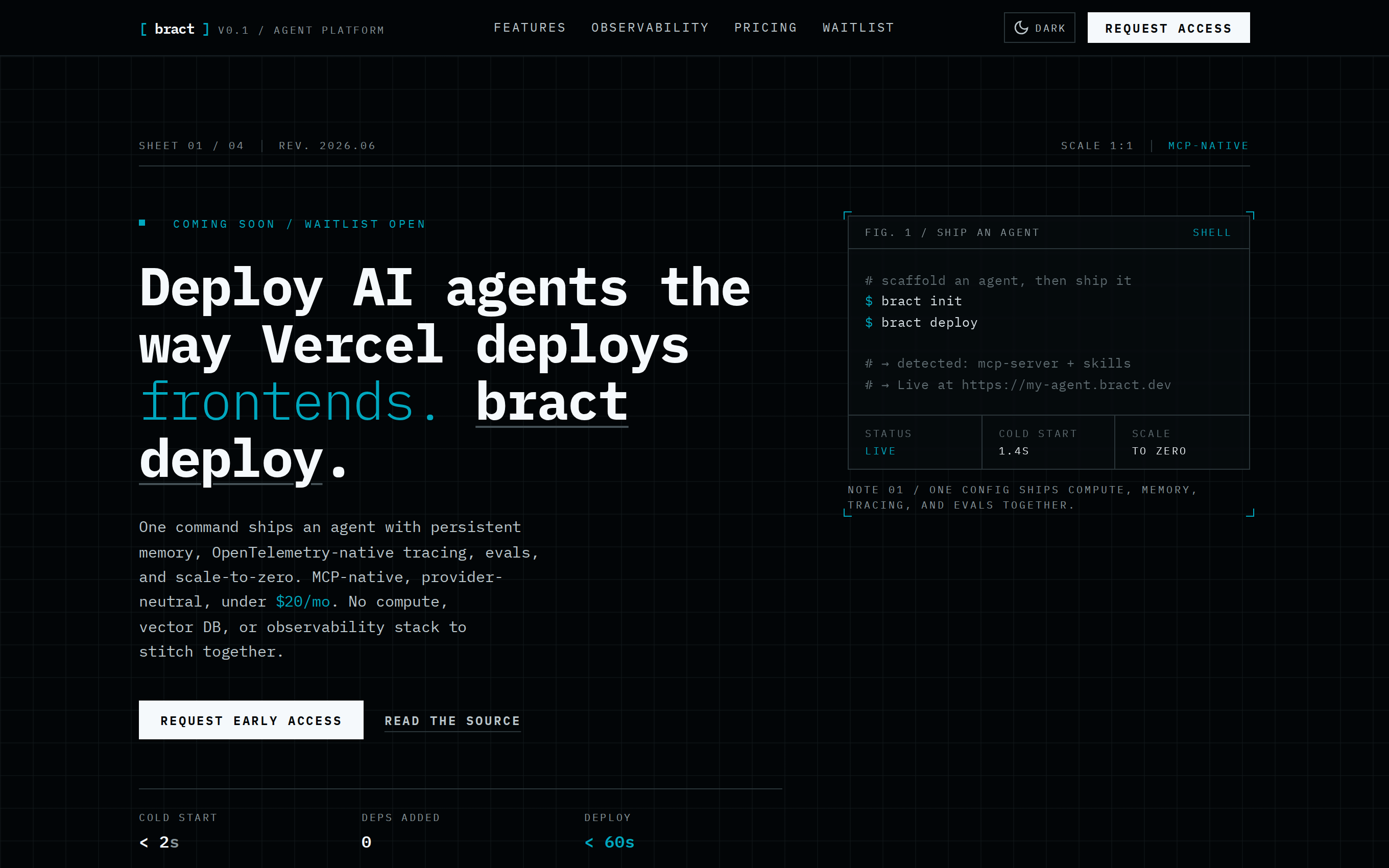Click the '< 60s' deploy stat
The width and height of the screenshot is (1389, 868).
tap(609, 842)
